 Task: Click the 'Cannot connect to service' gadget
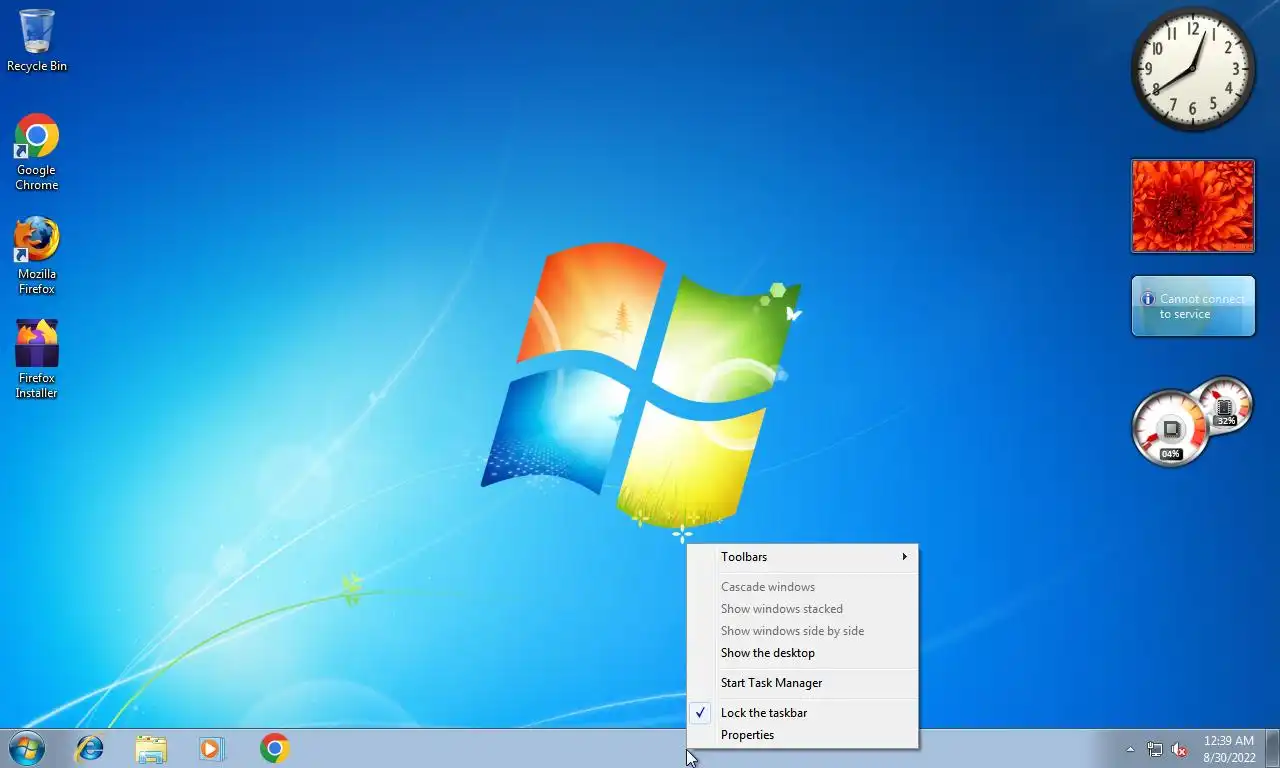pos(1193,306)
